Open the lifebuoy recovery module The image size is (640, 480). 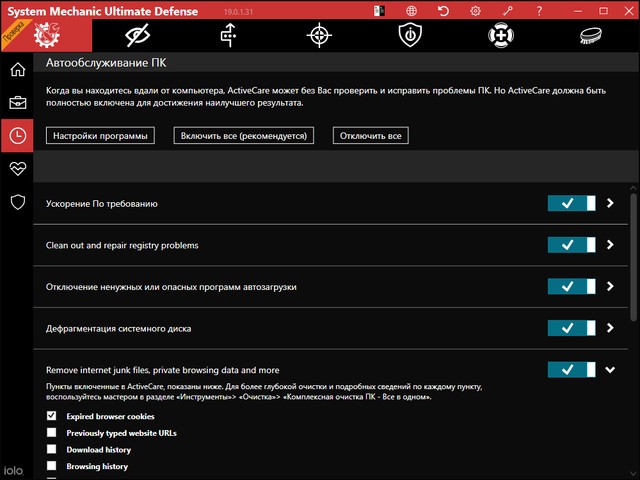point(499,35)
